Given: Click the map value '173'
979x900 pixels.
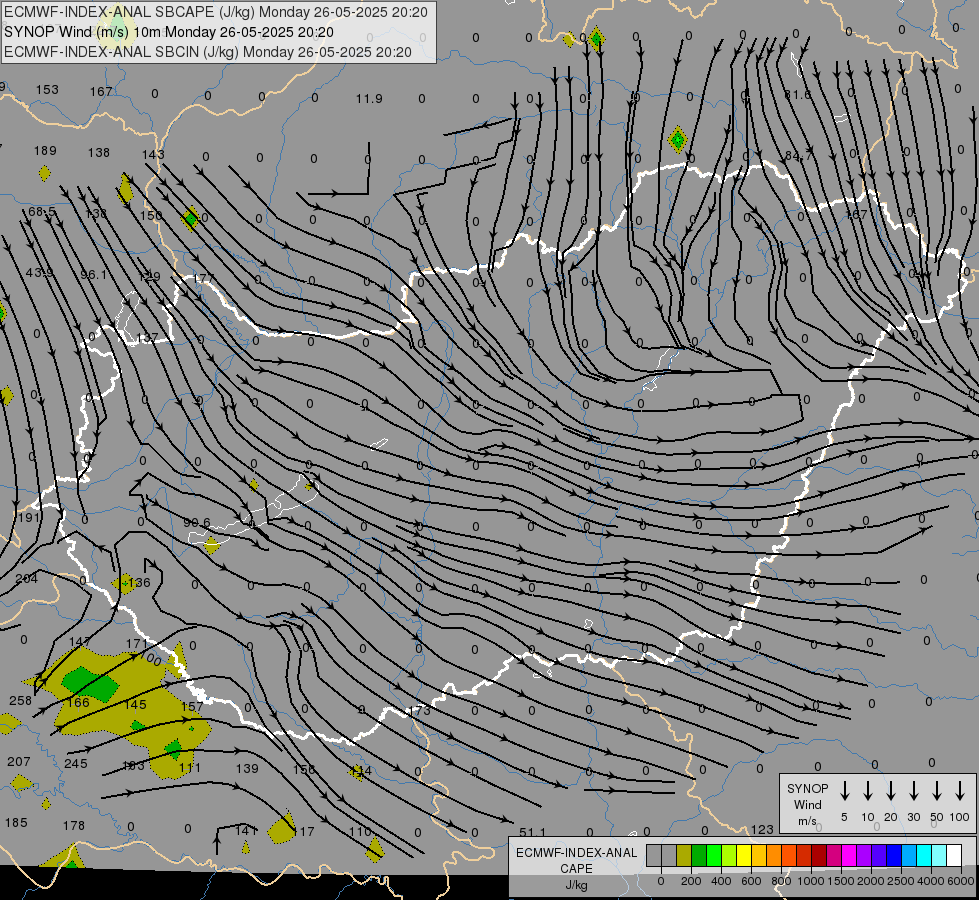Looking at the screenshot, I should coord(421,710).
